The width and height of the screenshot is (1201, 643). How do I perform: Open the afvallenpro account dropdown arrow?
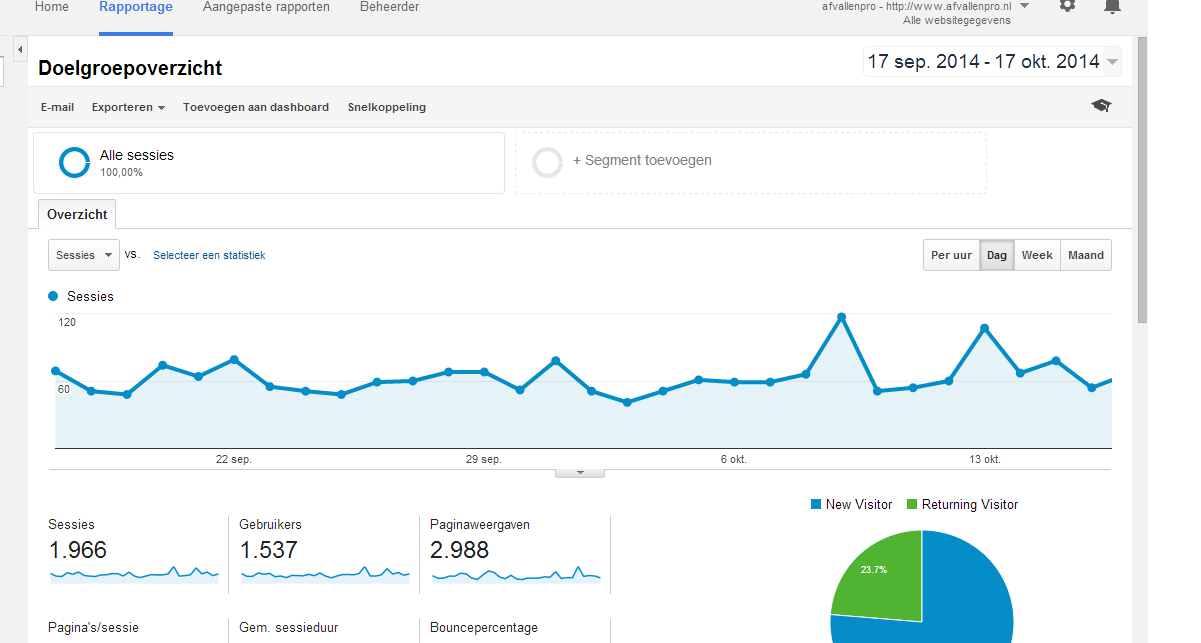click(1024, 5)
